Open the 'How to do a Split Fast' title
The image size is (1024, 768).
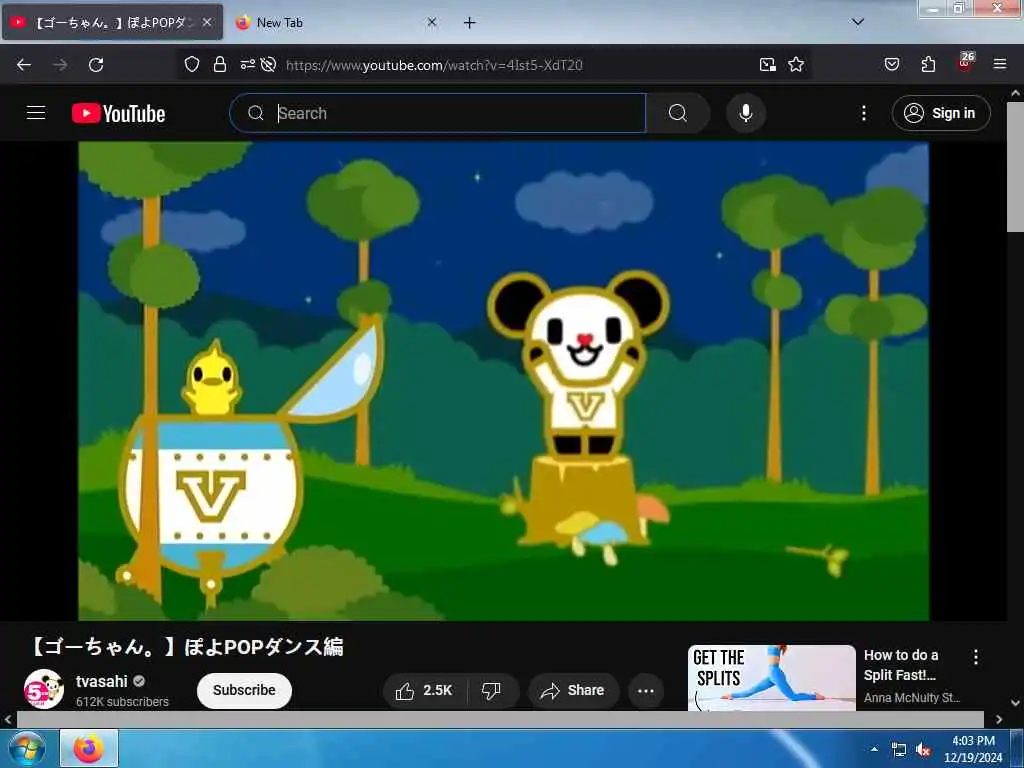901,665
